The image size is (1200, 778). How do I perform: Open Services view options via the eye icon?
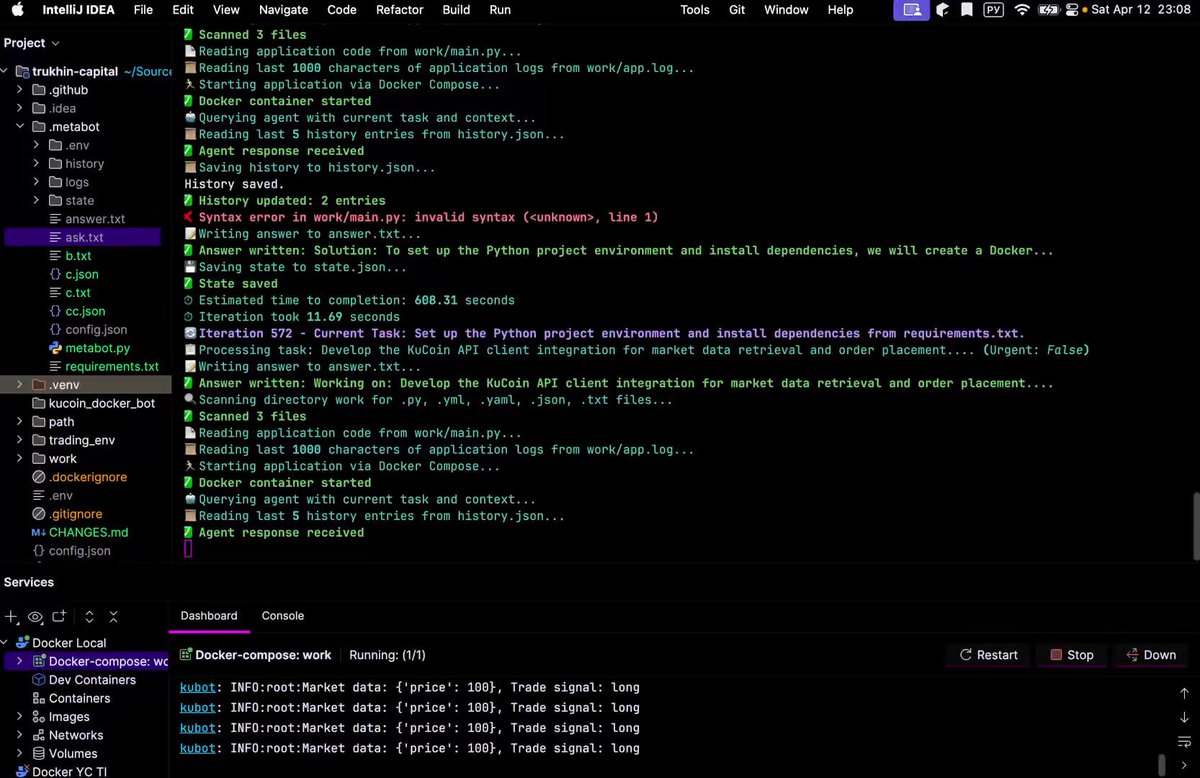35,617
